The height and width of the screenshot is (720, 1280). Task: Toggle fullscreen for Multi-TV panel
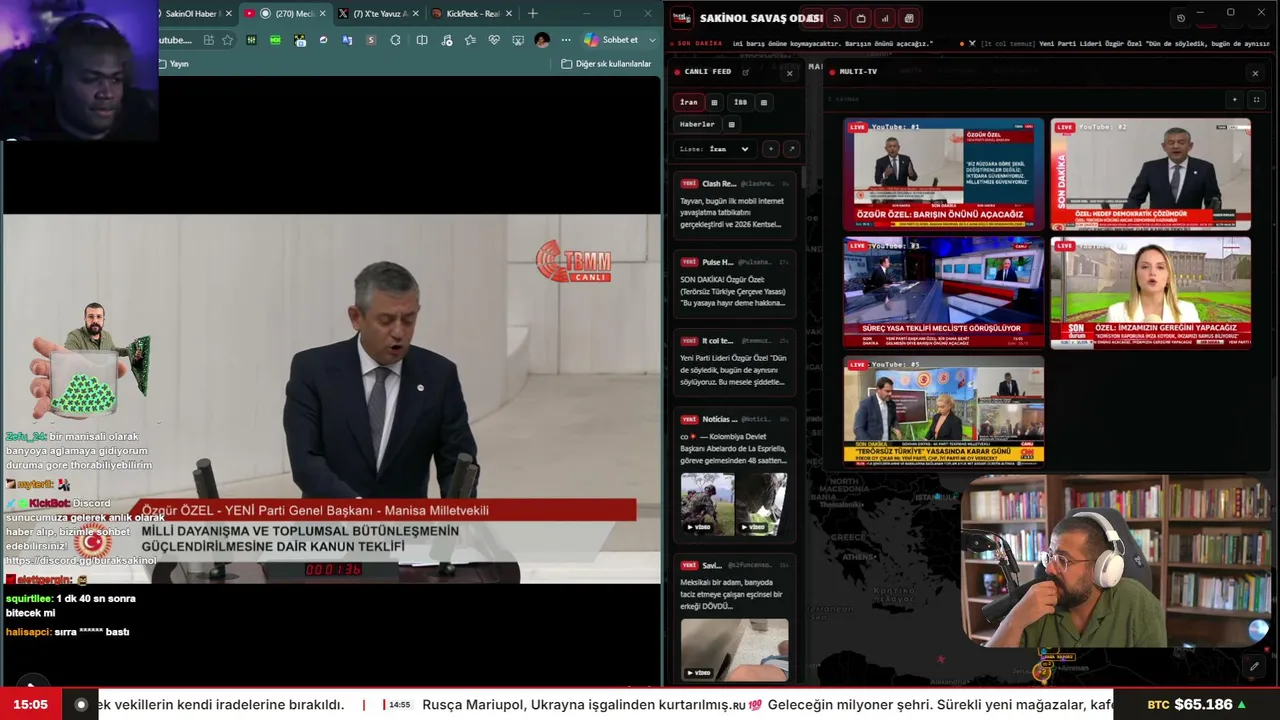(1257, 100)
